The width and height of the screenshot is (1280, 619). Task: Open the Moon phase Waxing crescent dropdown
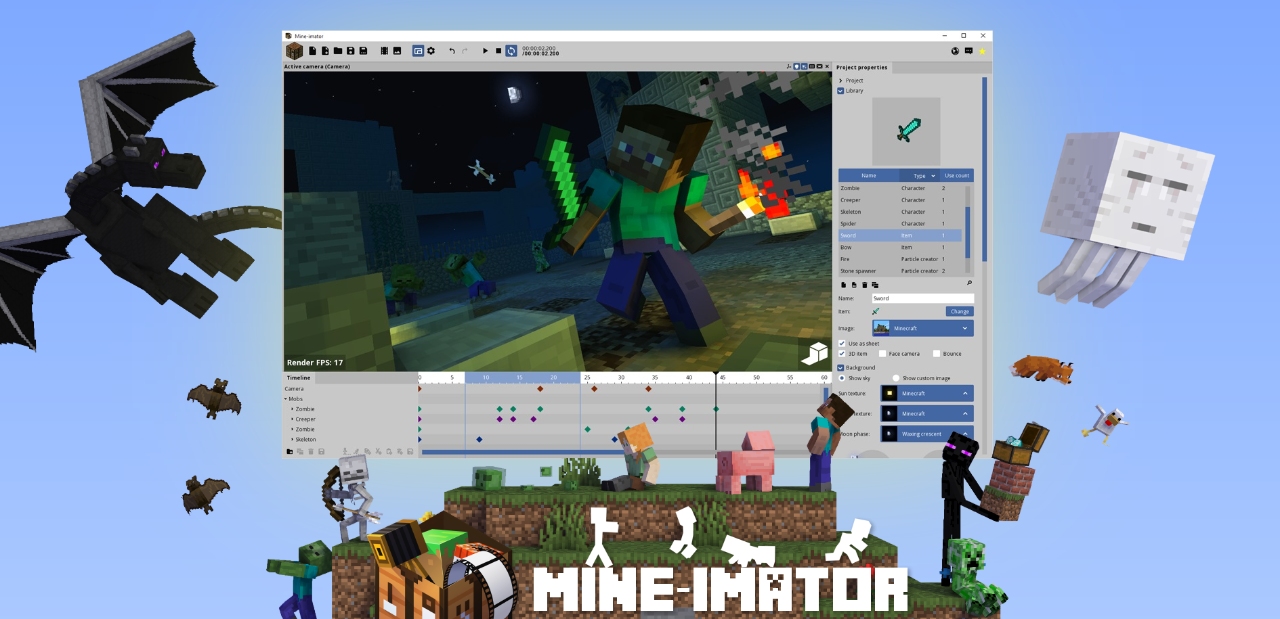(926, 434)
